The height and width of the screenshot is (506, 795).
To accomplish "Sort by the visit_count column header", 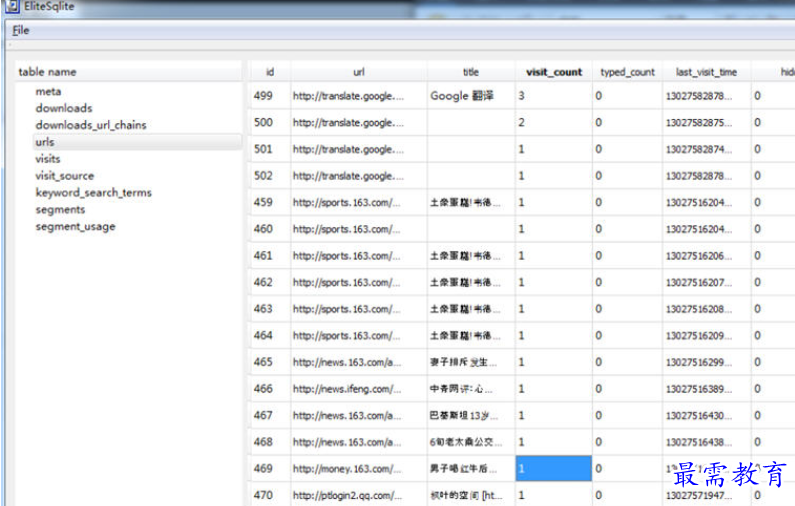I will tap(554, 72).
